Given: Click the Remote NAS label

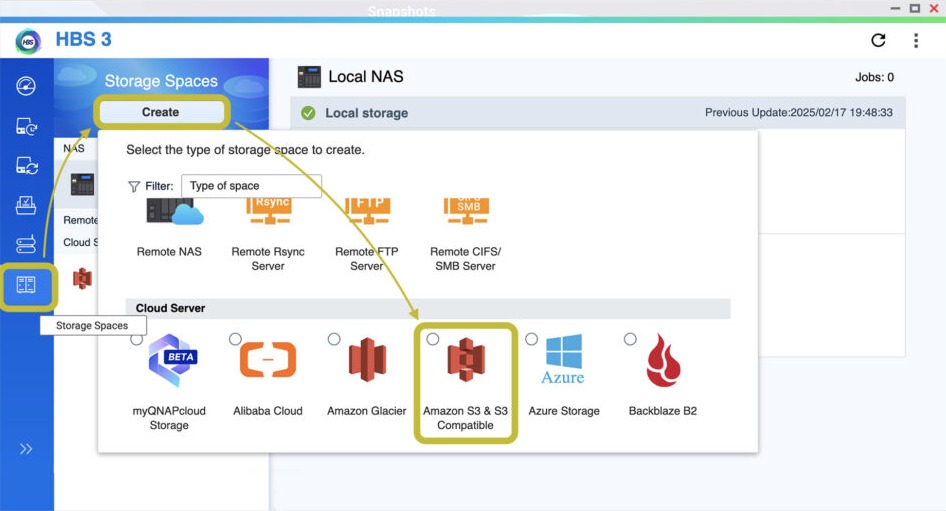Looking at the screenshot, I should click(x=169, y=252).
